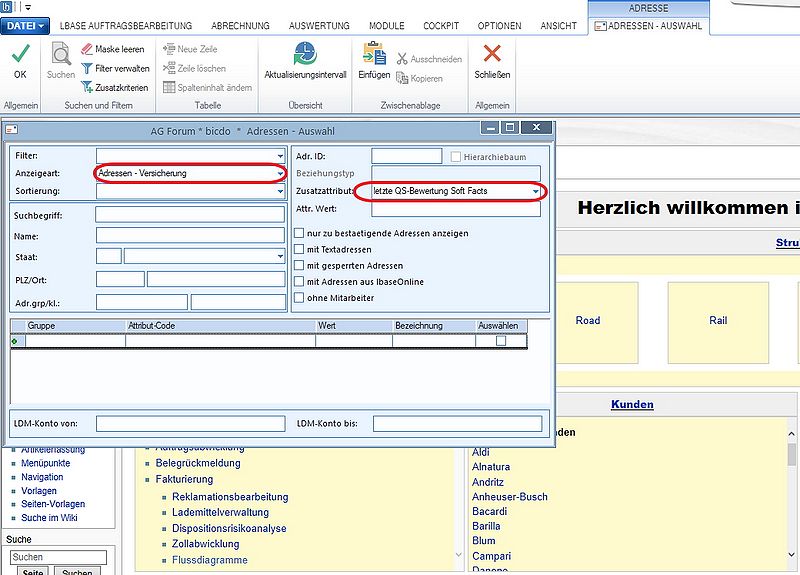Image resolution: width=800 pixels, height=575 pixels.
Task: Click the LDM-Konto bis input field
Action: (457, 423)
